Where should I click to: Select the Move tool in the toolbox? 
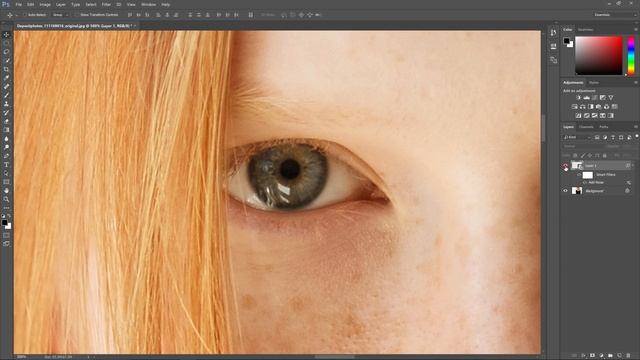(6, 35)
